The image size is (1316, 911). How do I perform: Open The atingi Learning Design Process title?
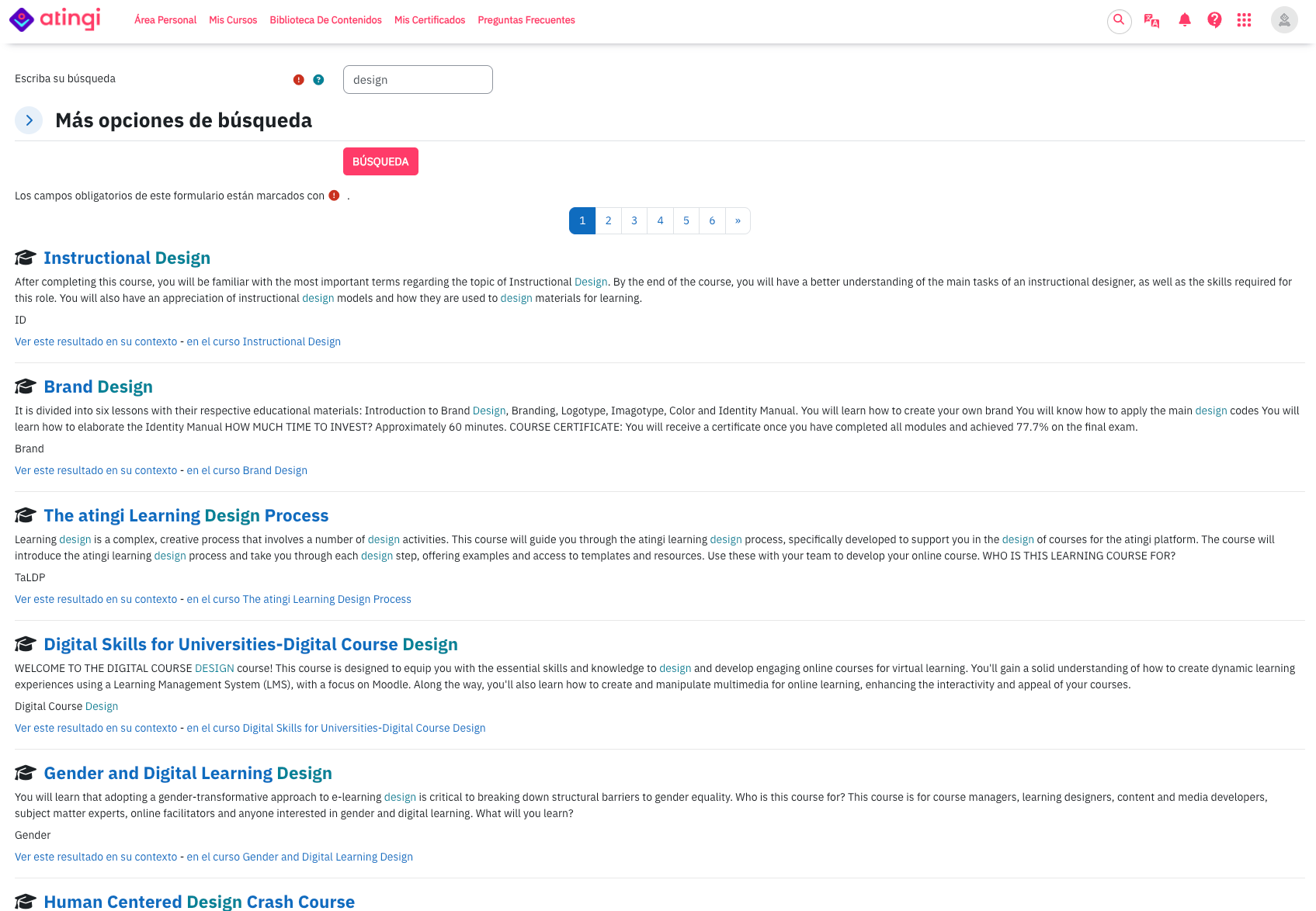[186, 515]
